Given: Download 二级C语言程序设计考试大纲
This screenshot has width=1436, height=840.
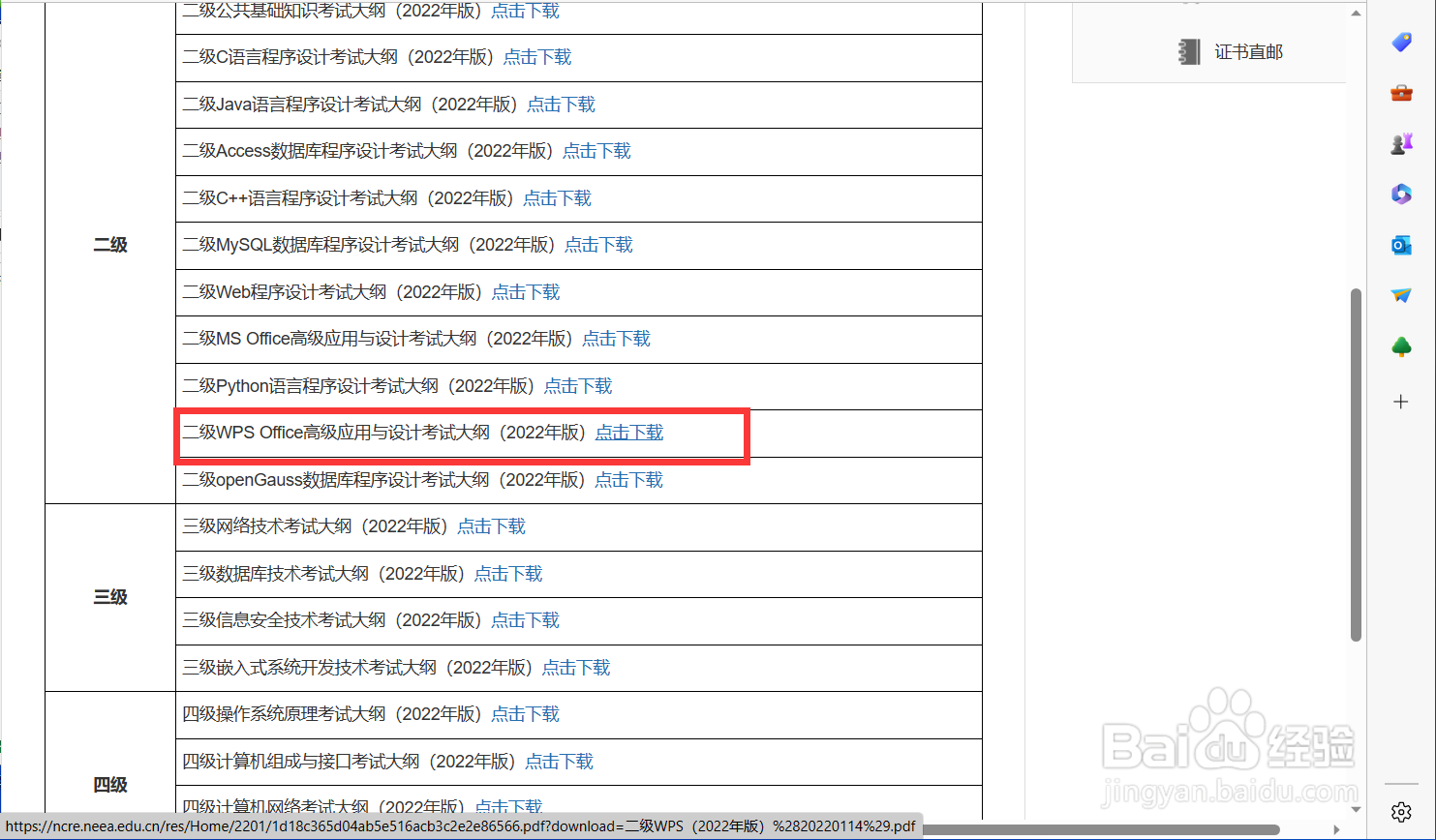Looking at the screenshot, I should pyautogui.click(x=537, y=57).
